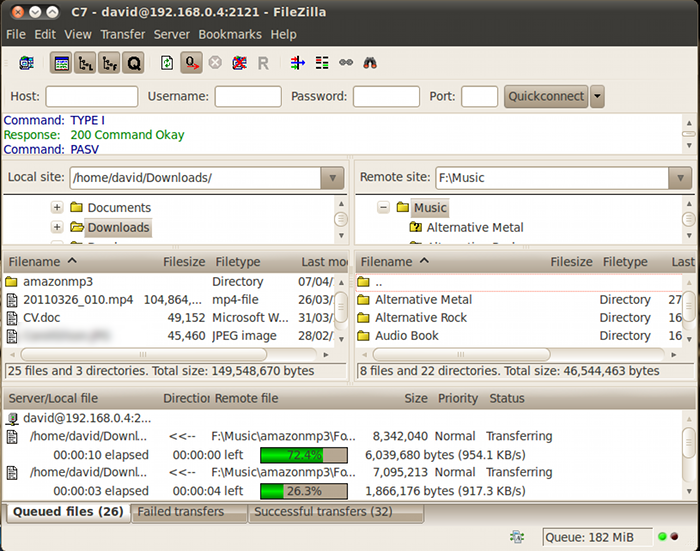The image size is (700, 551).
Task: Toggle directory comparison icon
Action: (x=322, y=63)
